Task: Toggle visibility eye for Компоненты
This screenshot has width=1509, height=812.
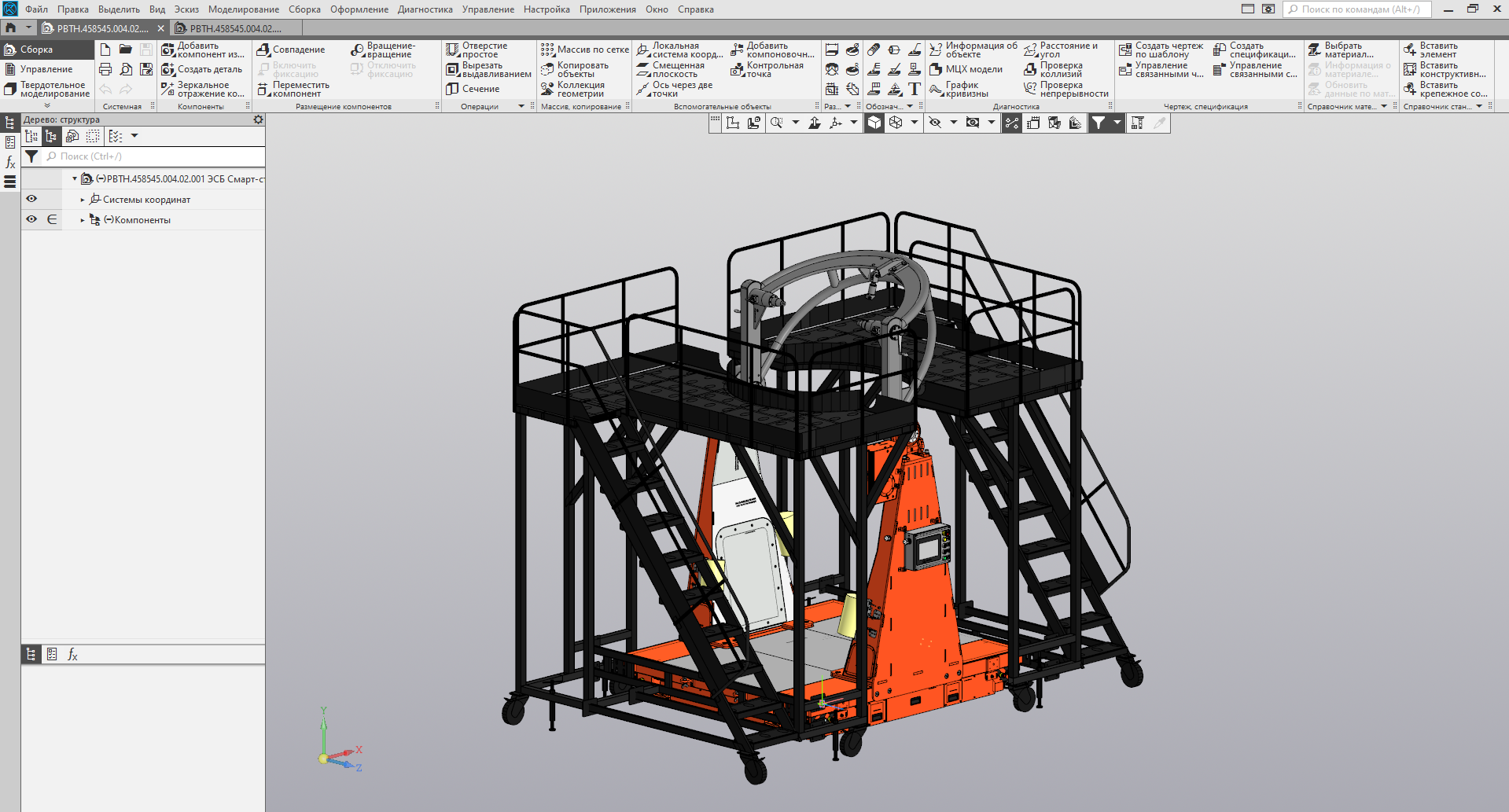Action: pyautogui.click(x=31, y=219)
